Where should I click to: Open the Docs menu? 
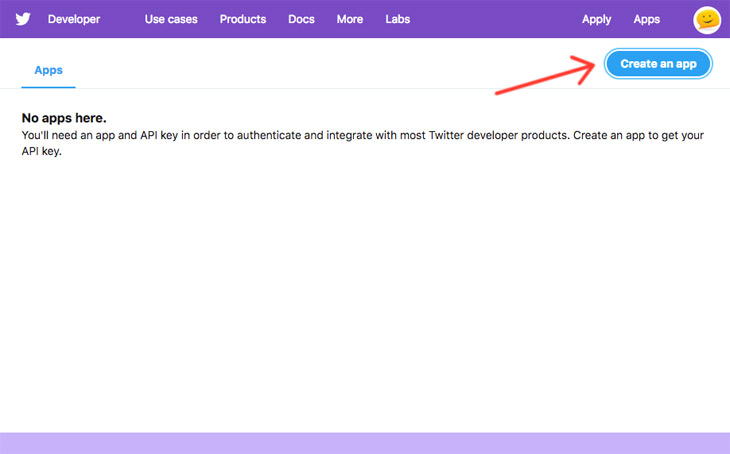pos(301,19)
